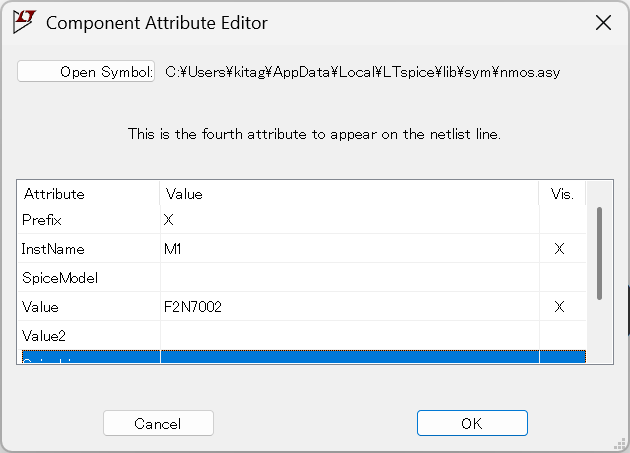The height and width of the screenshot is (453, 630).
Task: Toggle visibility cell for the SpiceModel row
Action: (x=562, y=277)
